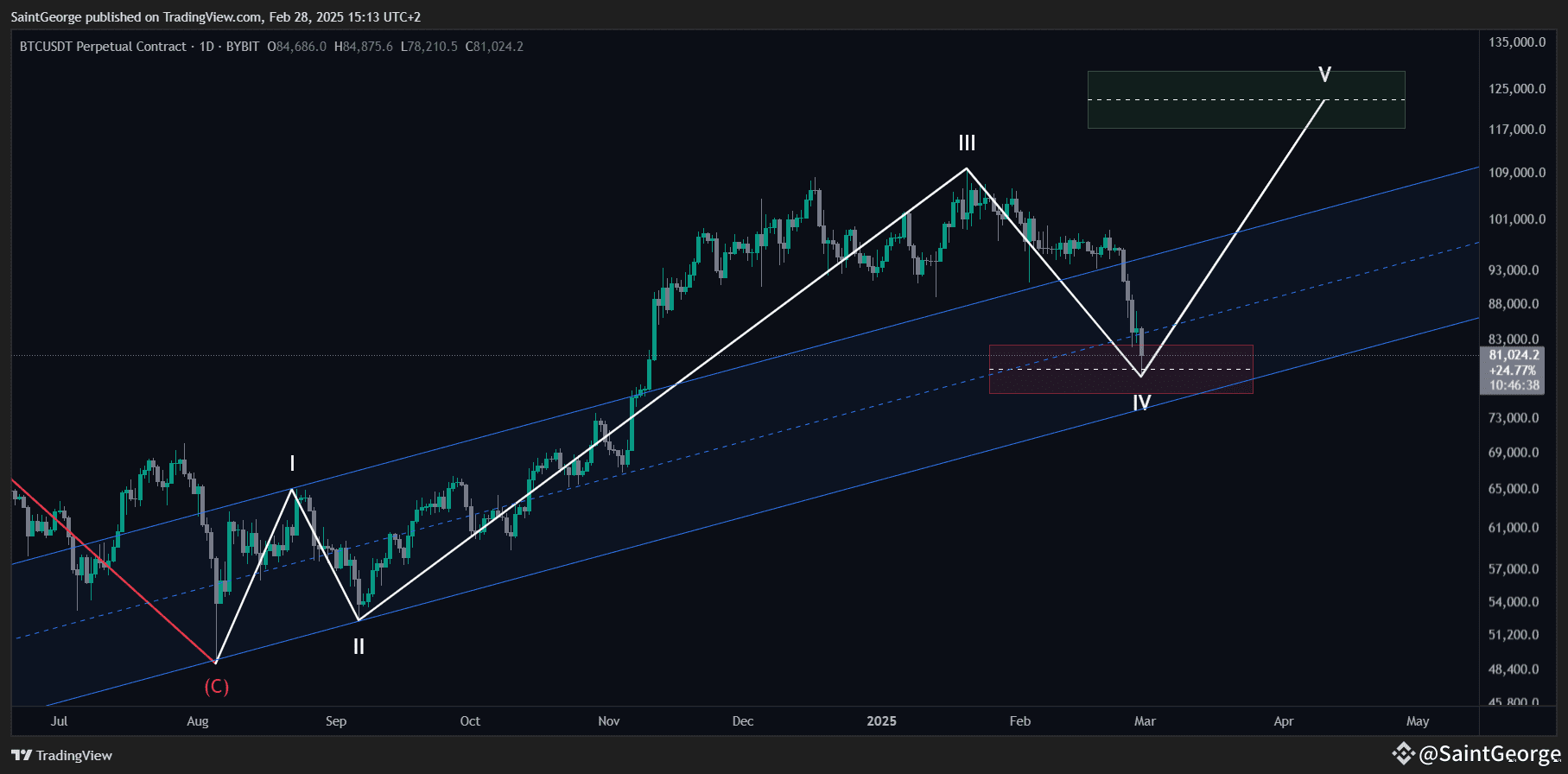1568x774 pixels.
Task: Click the high value H84,875.6
Action: (364, 47)
